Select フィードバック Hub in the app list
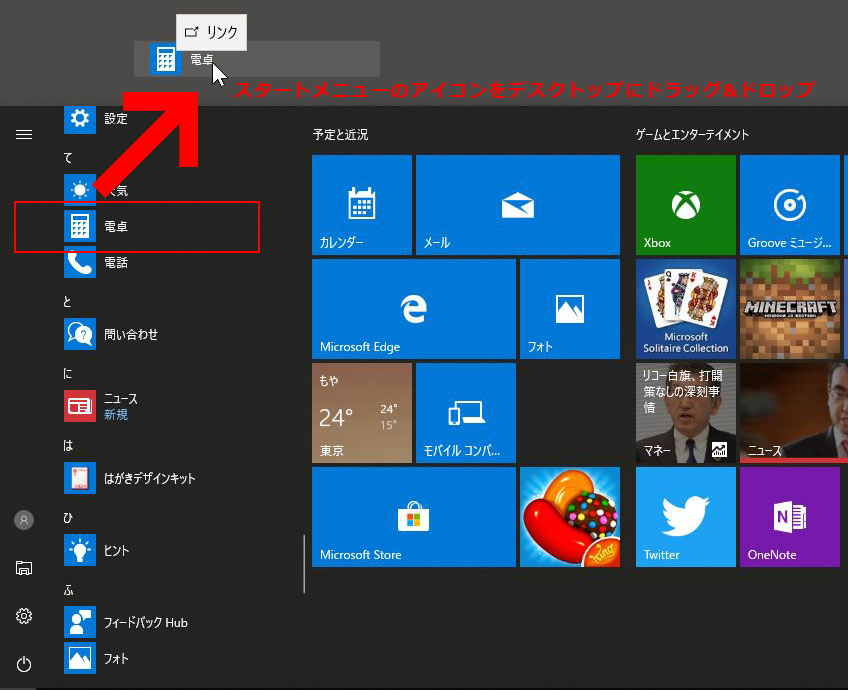The width and height of the screenshot is (848, 690). click(145, 622)
